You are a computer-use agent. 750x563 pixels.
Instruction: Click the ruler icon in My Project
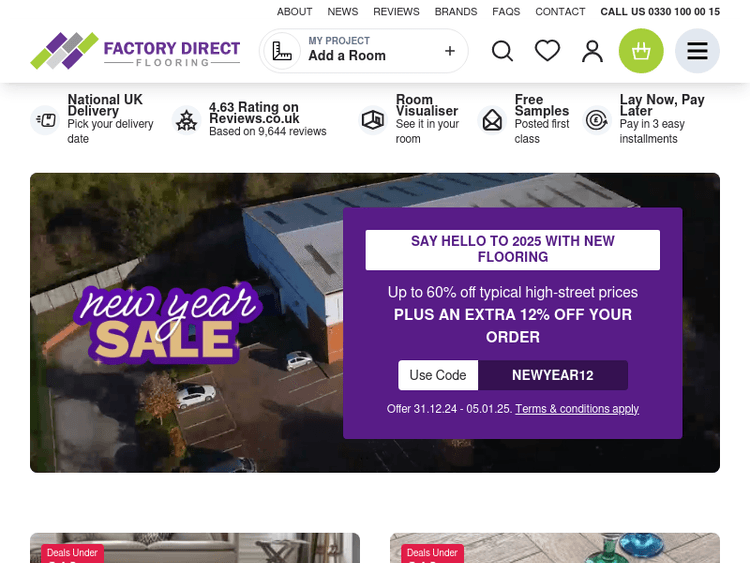click(282, 51)
